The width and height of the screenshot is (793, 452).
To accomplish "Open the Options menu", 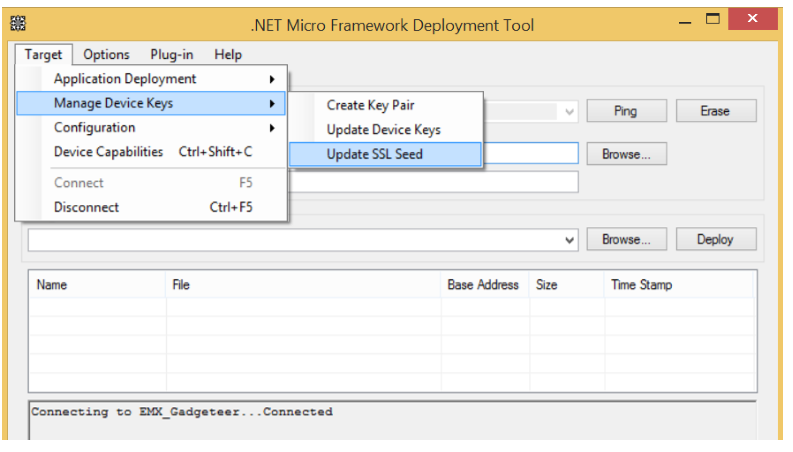I will [106, 54].
